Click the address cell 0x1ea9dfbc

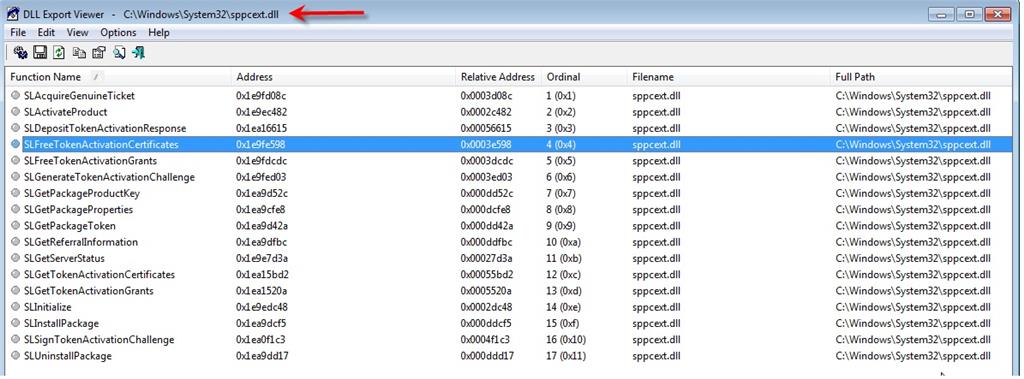click(x=261, y=242)
